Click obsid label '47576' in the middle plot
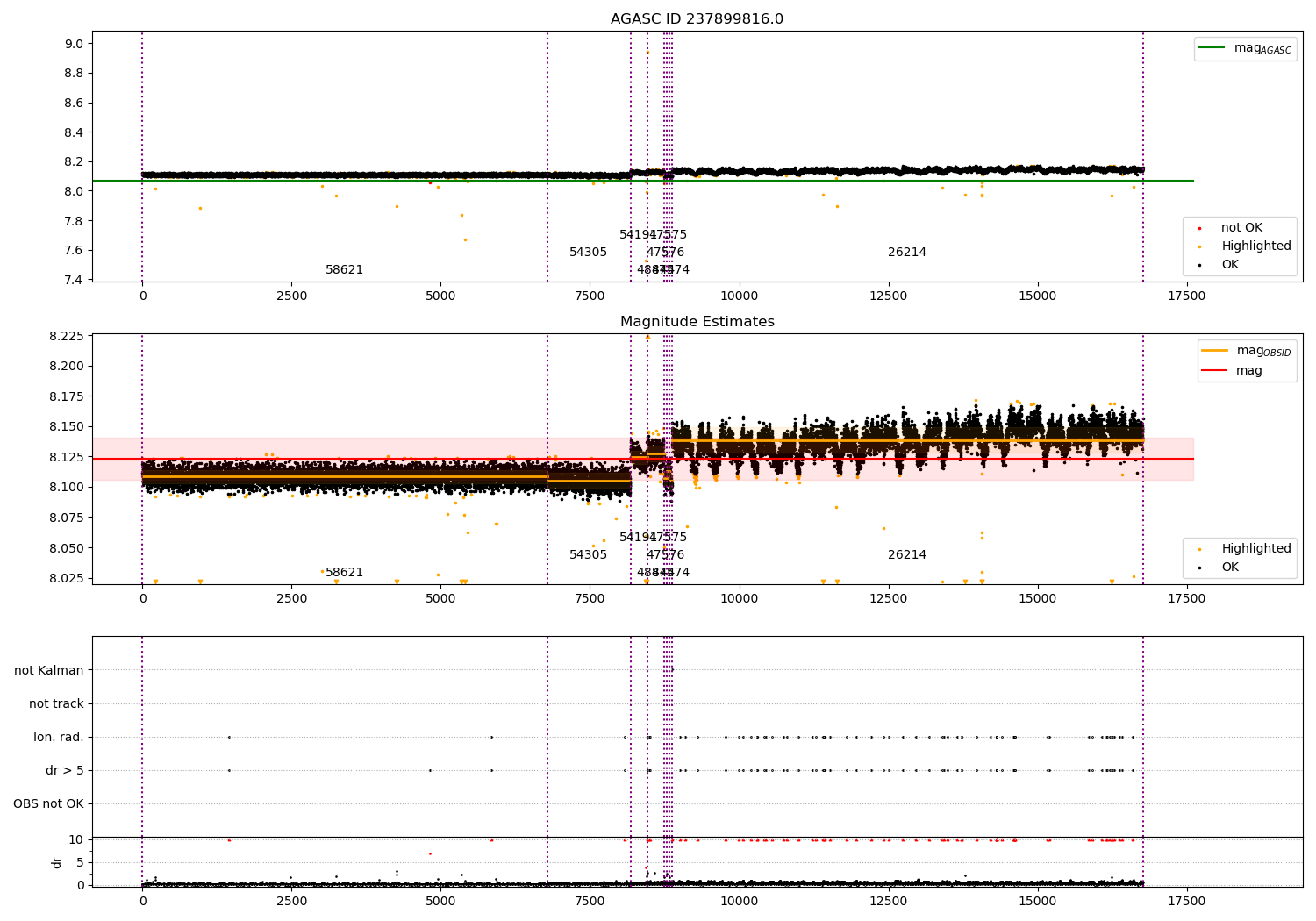1316x921 pixels. pyautogui.click(x=665, y=555)
